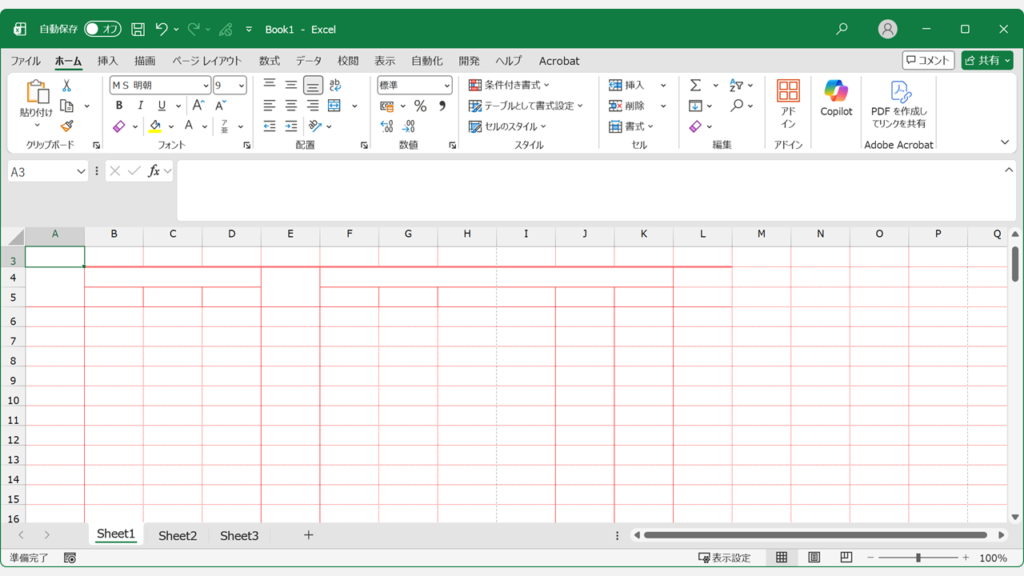Click the 共有 (Share) button
Viewport: 1024px width, 576px height.
click(x=986, y=61)
